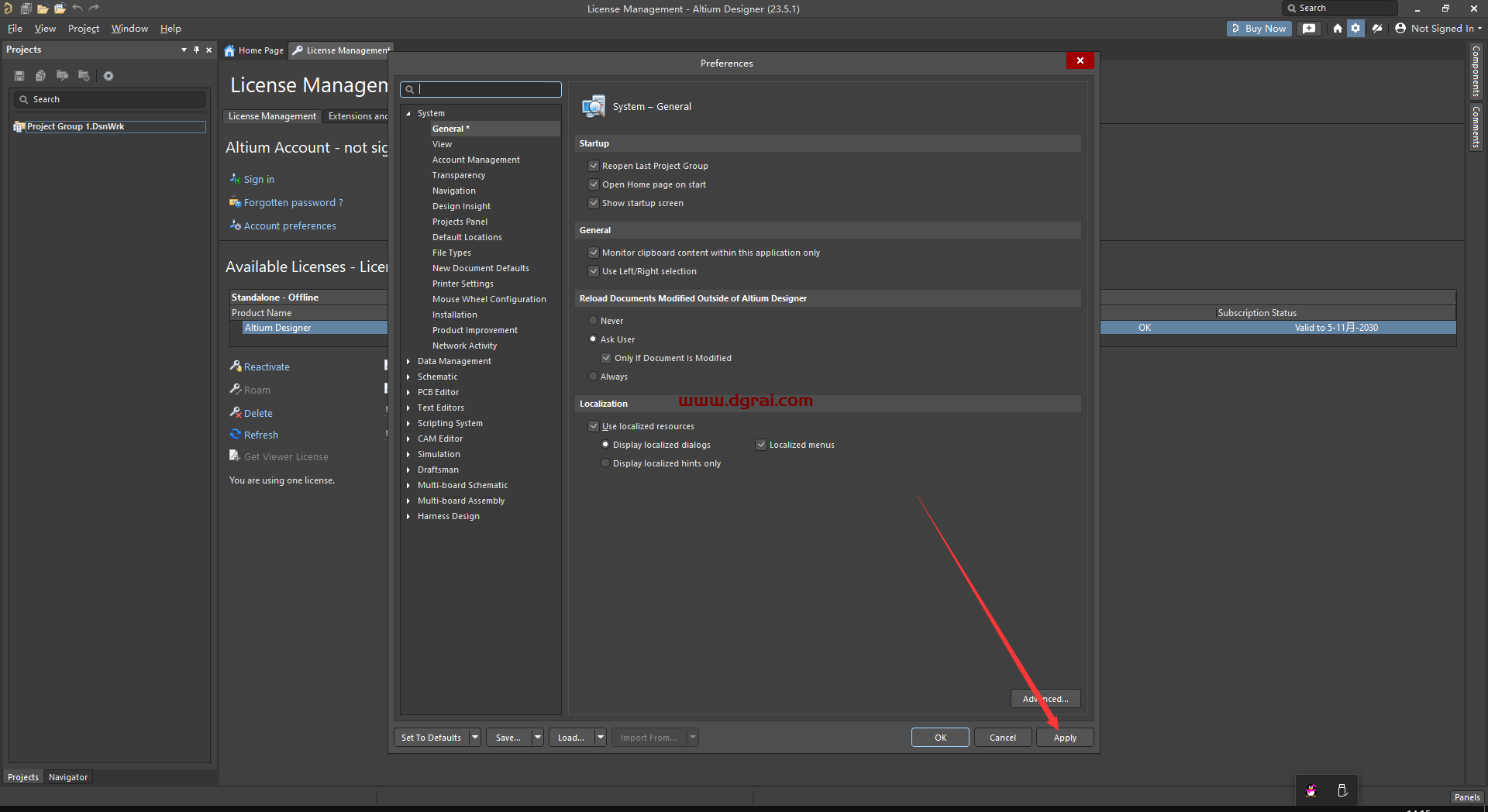Image resolution: width=1488 pixels, height=812 pixels.
Task: Open the Set To Defaults dropdown arrow
Action: tap(475, 738)
